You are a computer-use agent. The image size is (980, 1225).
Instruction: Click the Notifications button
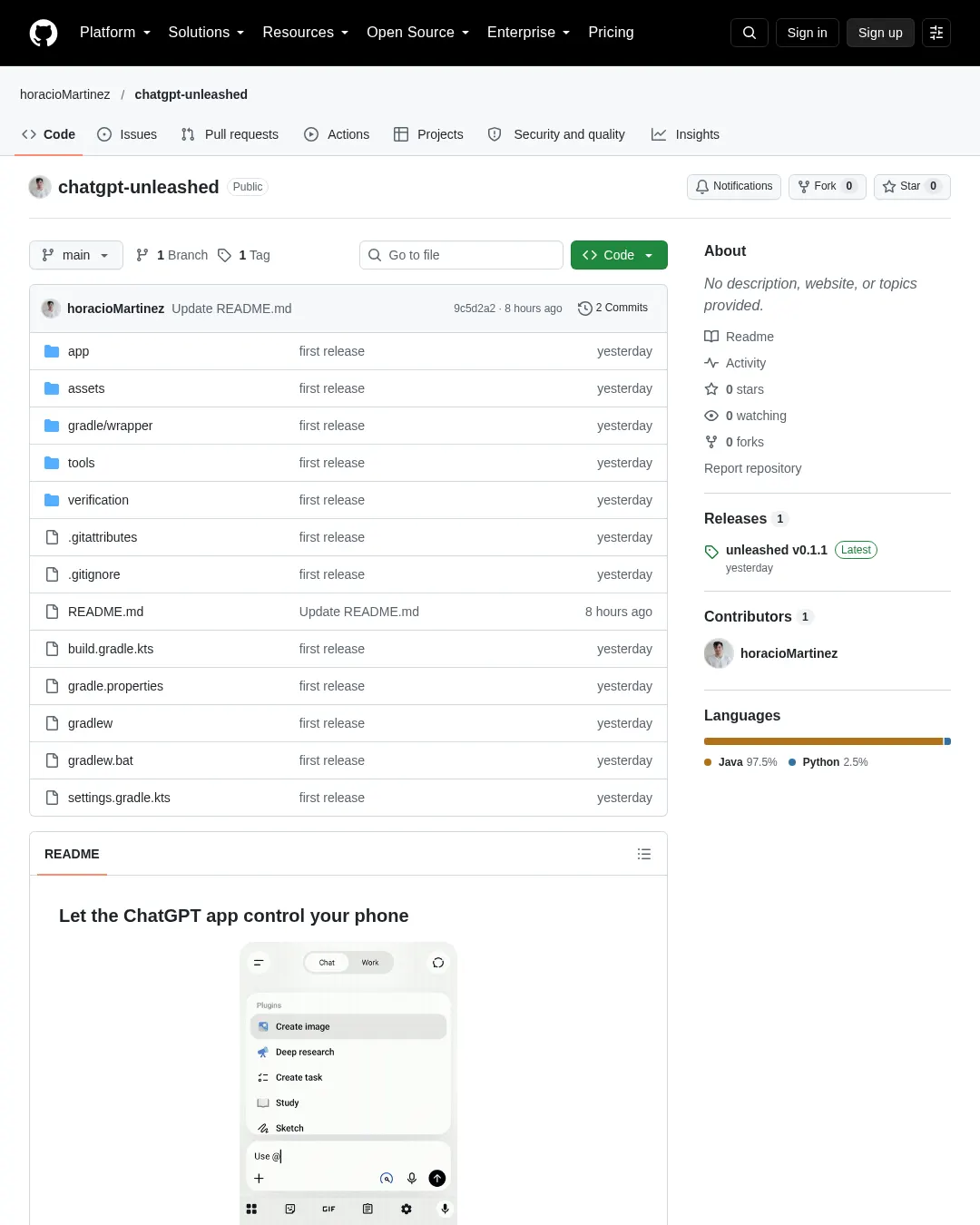pos(734,186)
